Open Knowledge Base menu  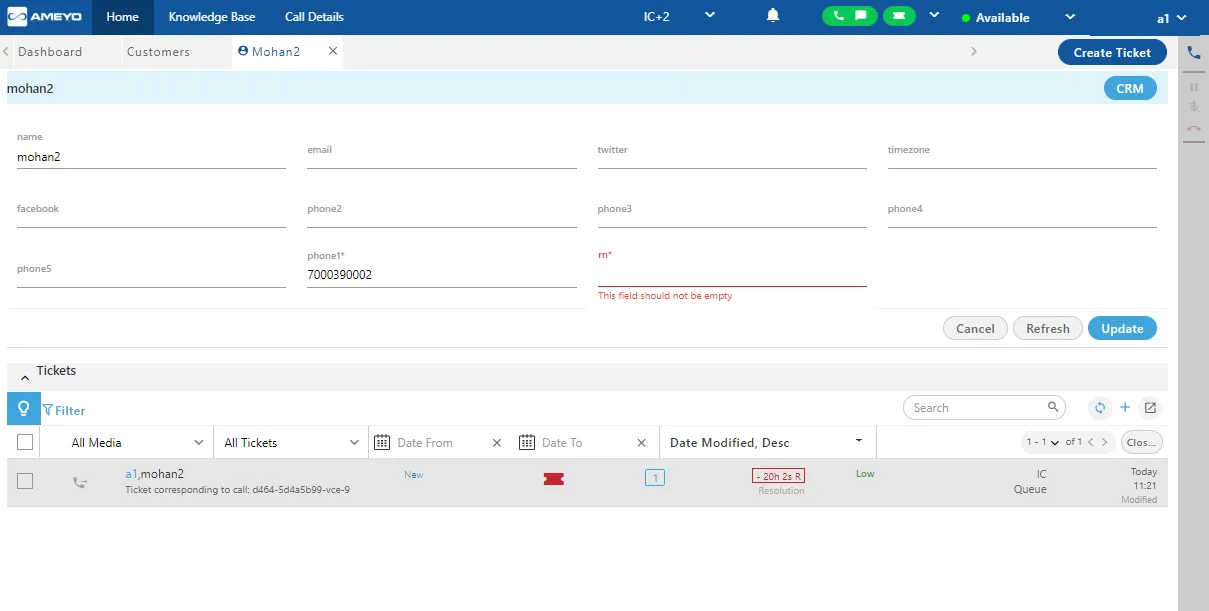(x=212, y=17)
